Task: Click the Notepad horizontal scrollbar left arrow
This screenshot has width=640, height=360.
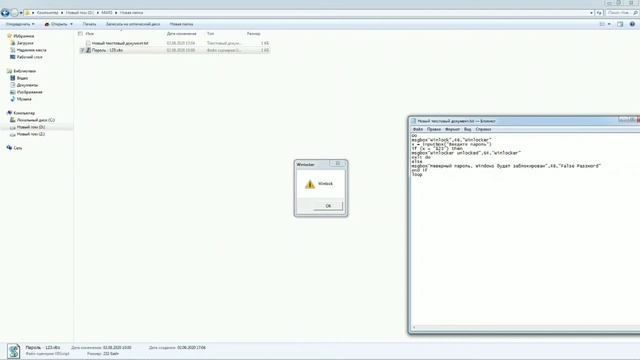Action: 414,327
